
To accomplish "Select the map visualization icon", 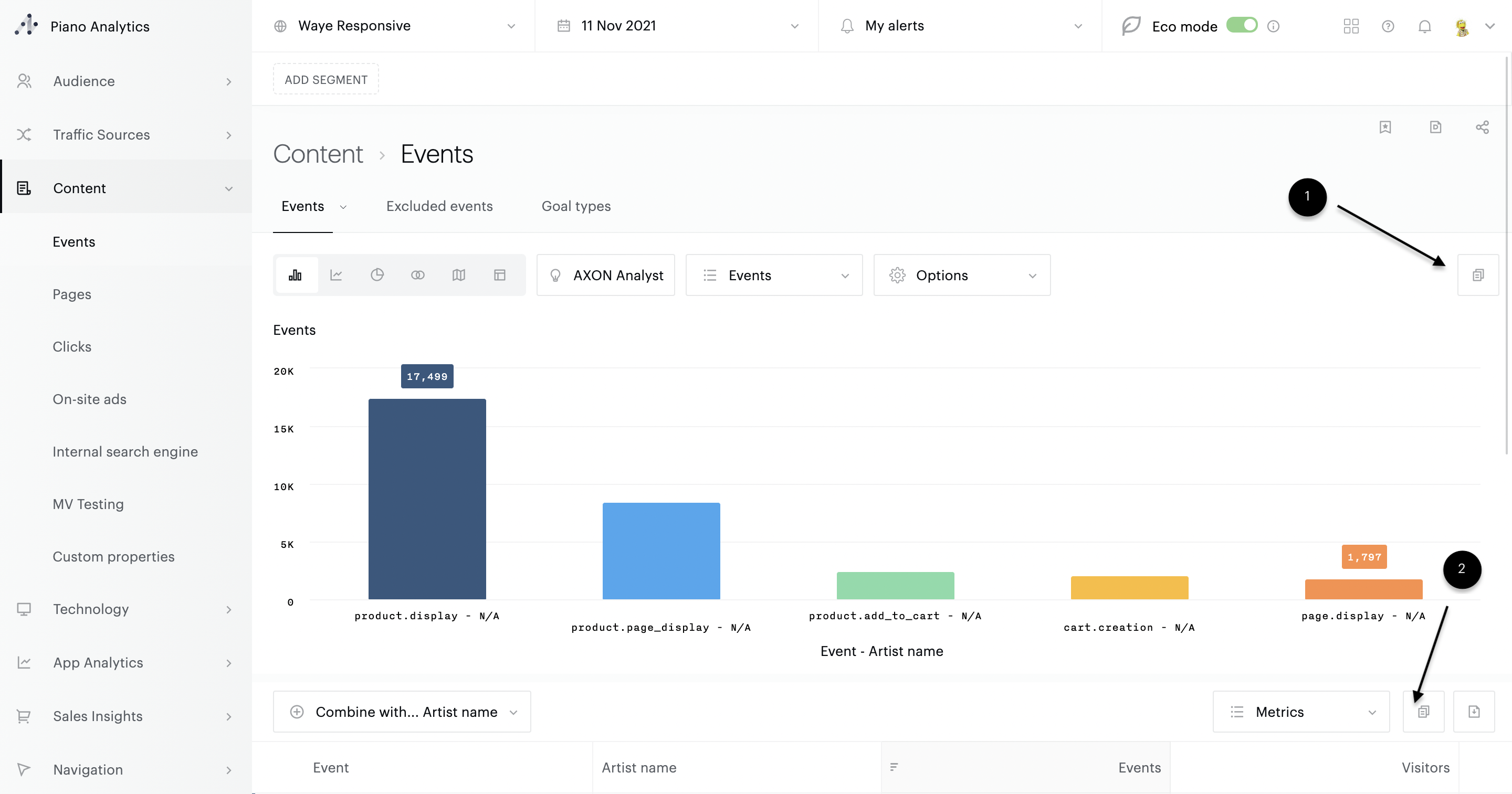I will [x=458, y=274].
